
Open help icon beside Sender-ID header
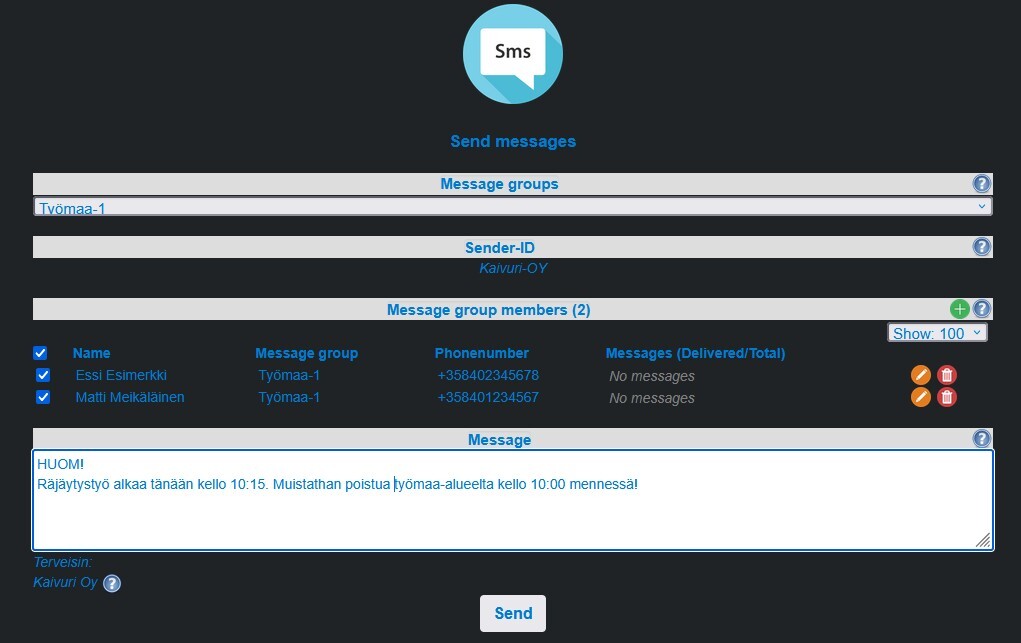tap(981, 247)
